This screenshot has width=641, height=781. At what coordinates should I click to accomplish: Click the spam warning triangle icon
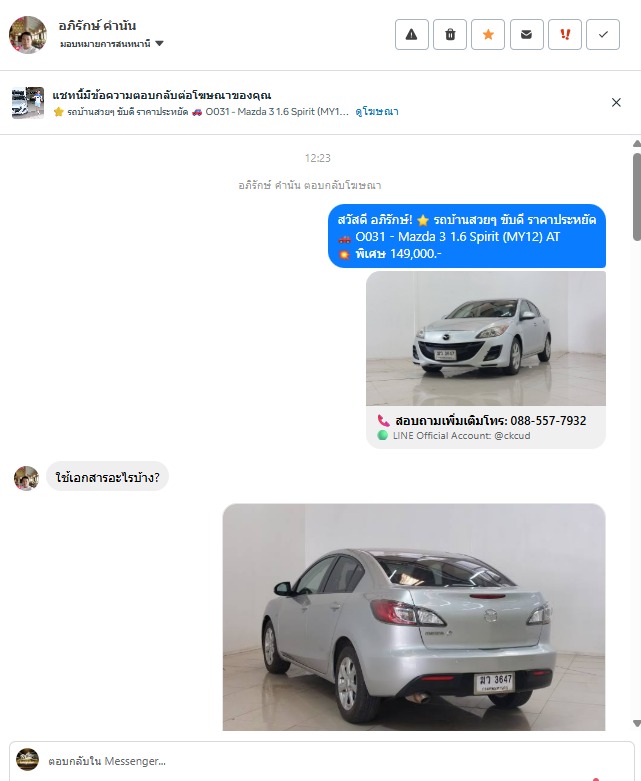tap(411, 34)
